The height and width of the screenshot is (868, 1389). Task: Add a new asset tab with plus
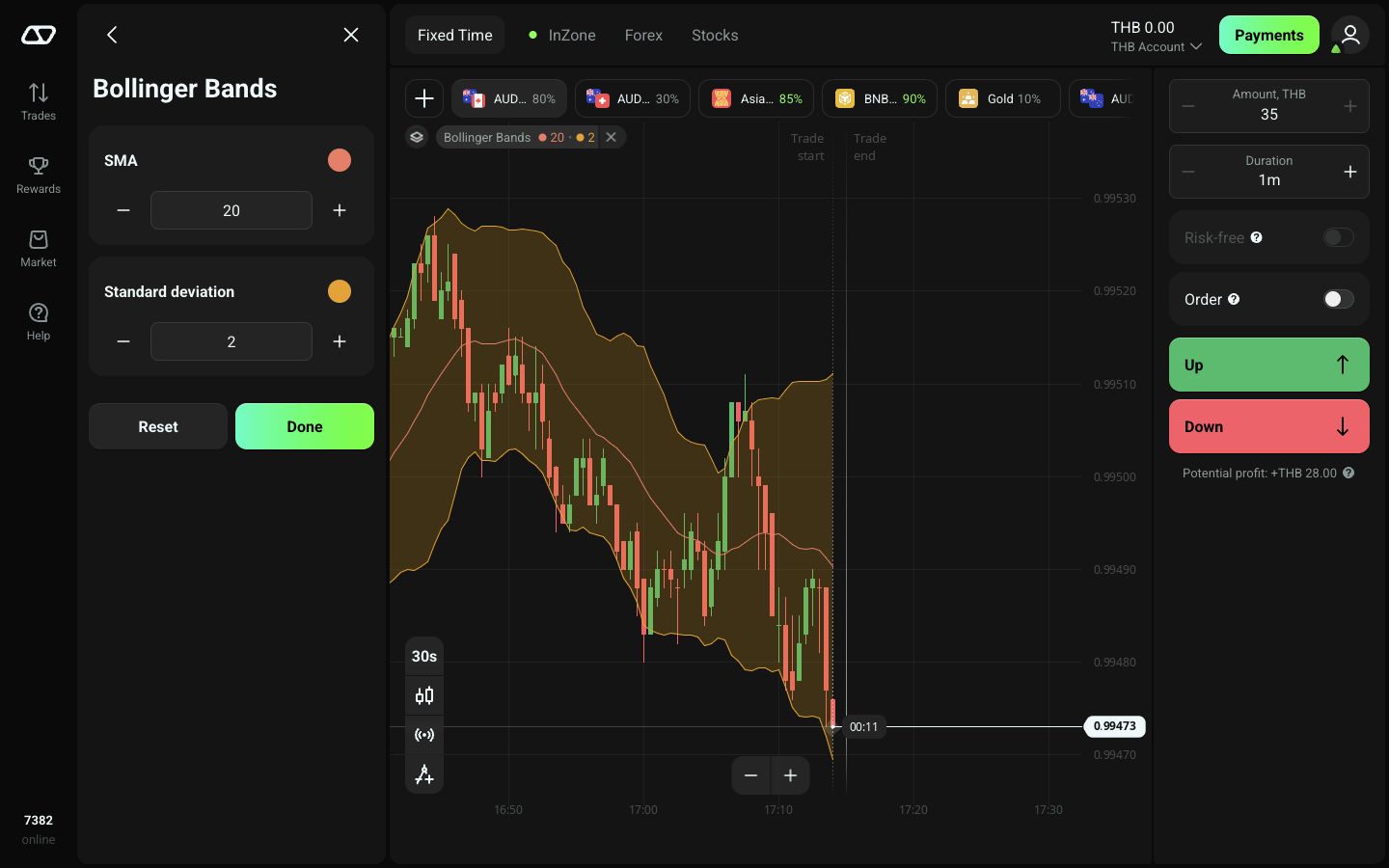[424, 98]
